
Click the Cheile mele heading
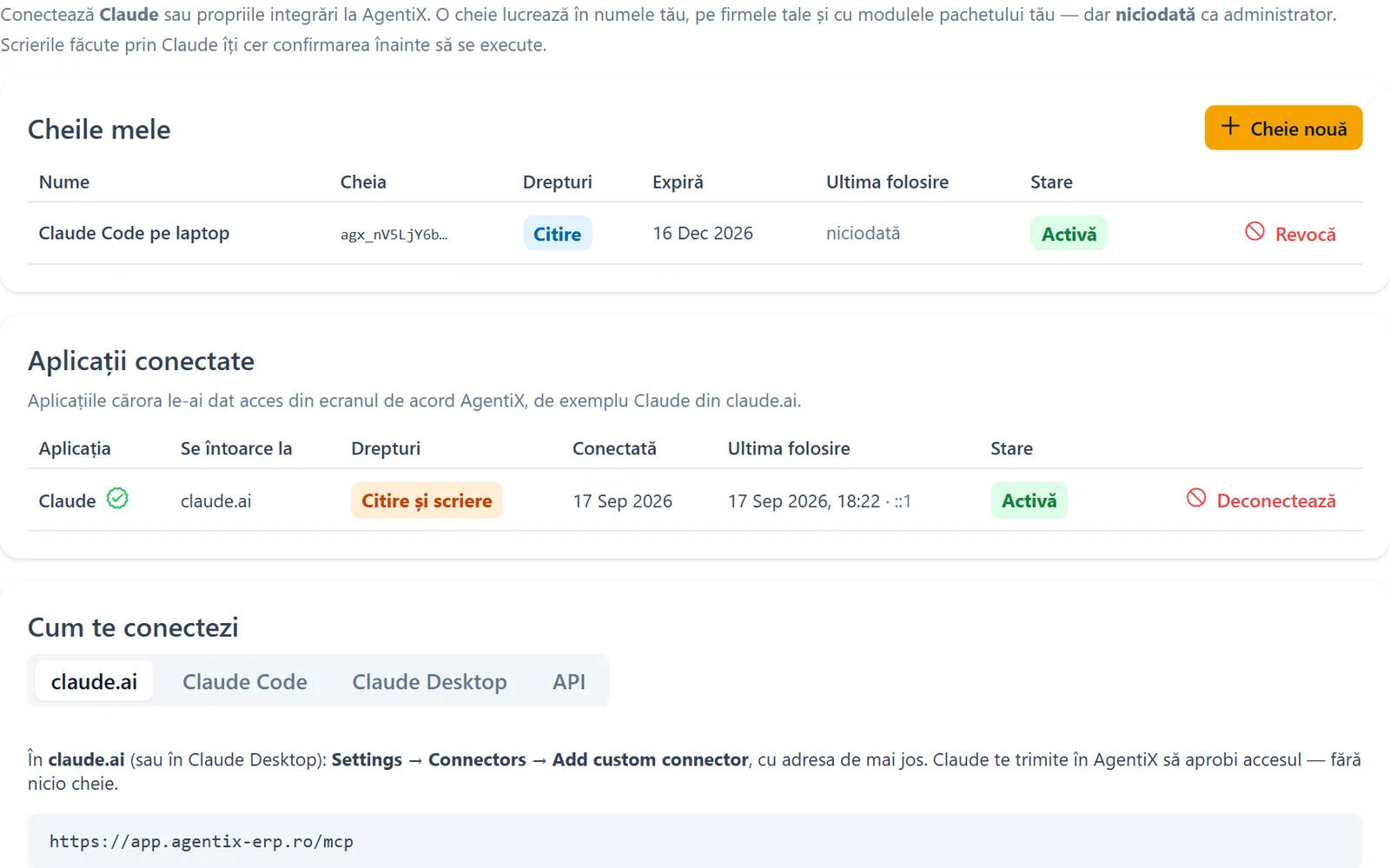point(99,129)
